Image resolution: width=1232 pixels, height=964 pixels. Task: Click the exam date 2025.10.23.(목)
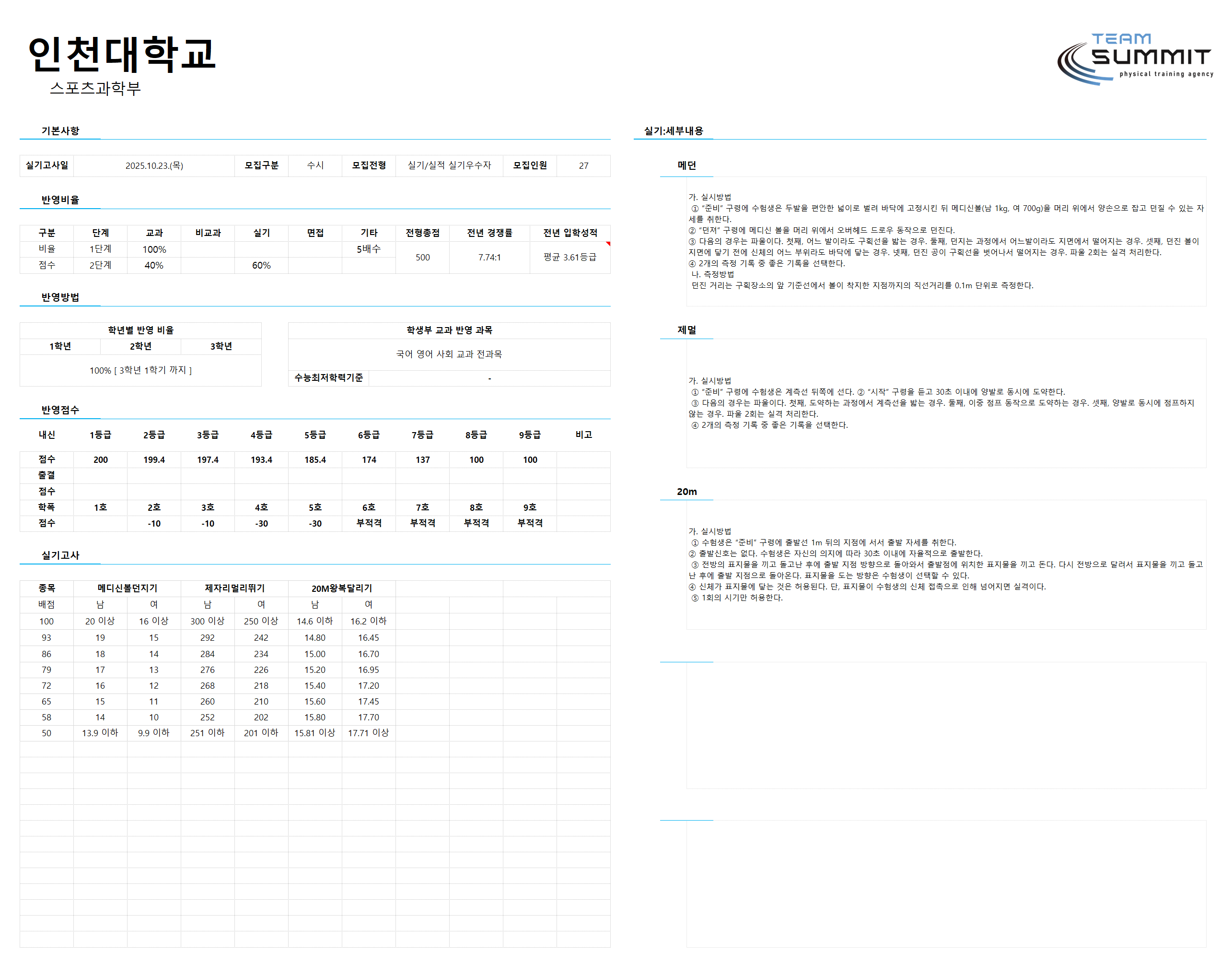154,165
